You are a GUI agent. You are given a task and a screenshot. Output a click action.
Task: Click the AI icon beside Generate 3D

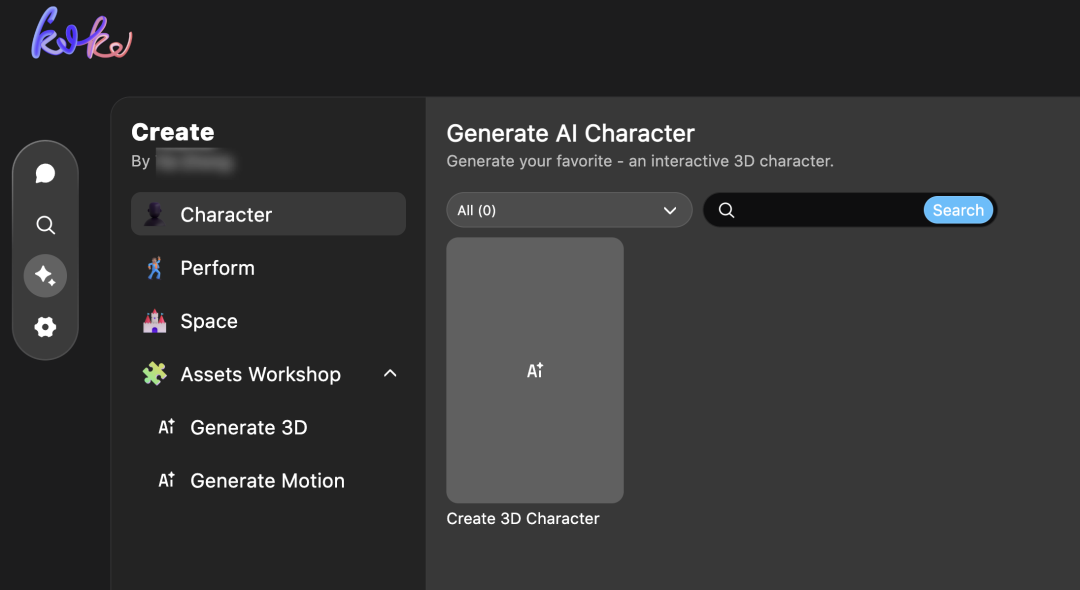(167, 427)
